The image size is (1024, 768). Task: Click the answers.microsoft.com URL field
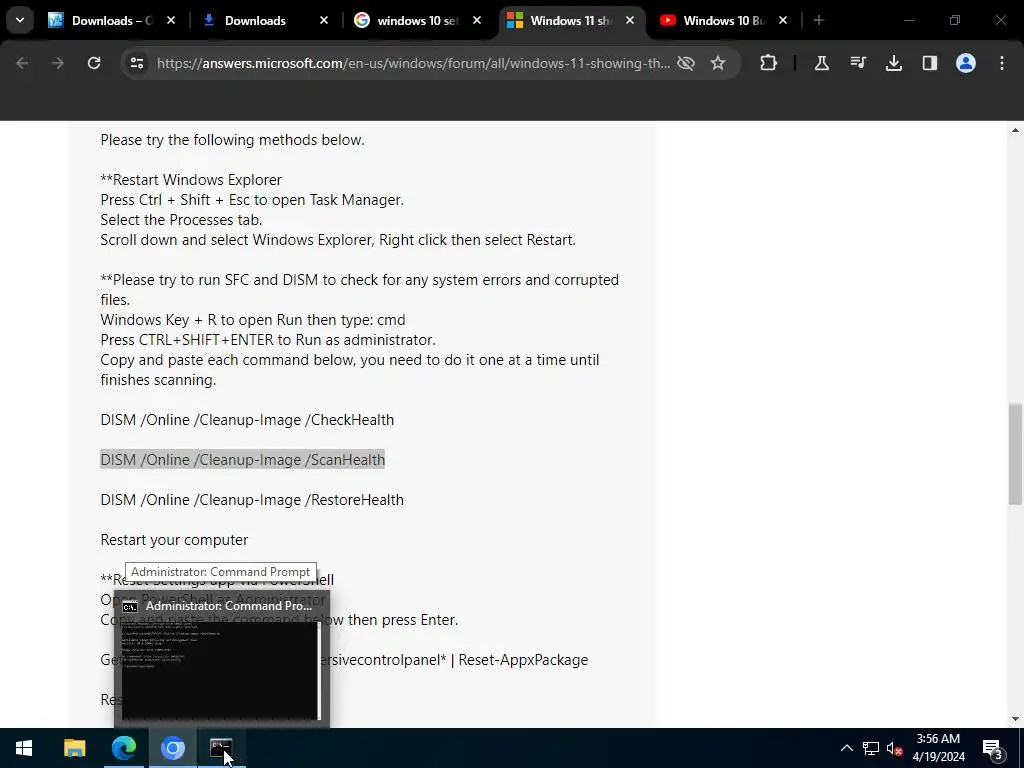point(413,63)
